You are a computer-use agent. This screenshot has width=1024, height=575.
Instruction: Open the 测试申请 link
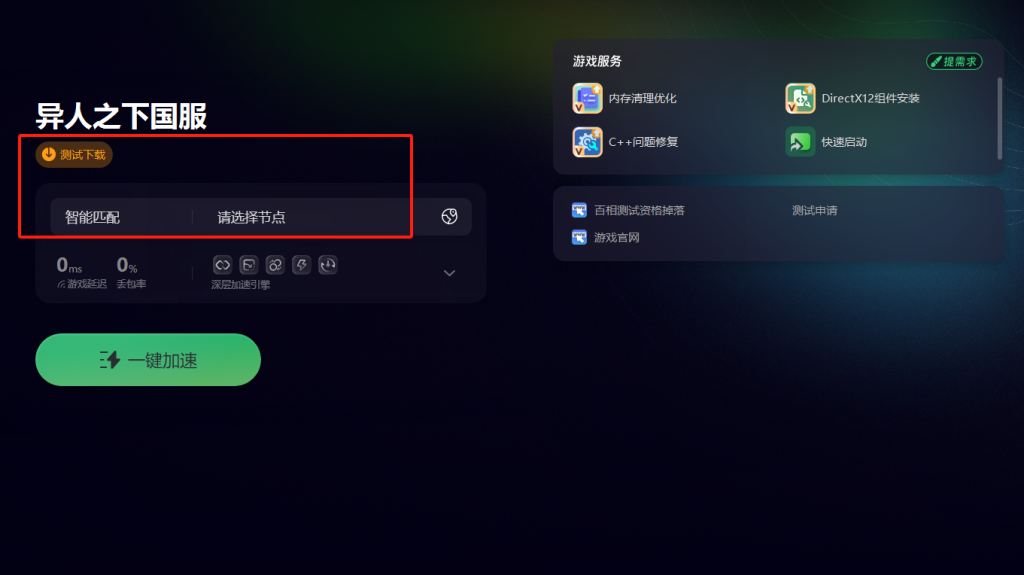[814, 210]
